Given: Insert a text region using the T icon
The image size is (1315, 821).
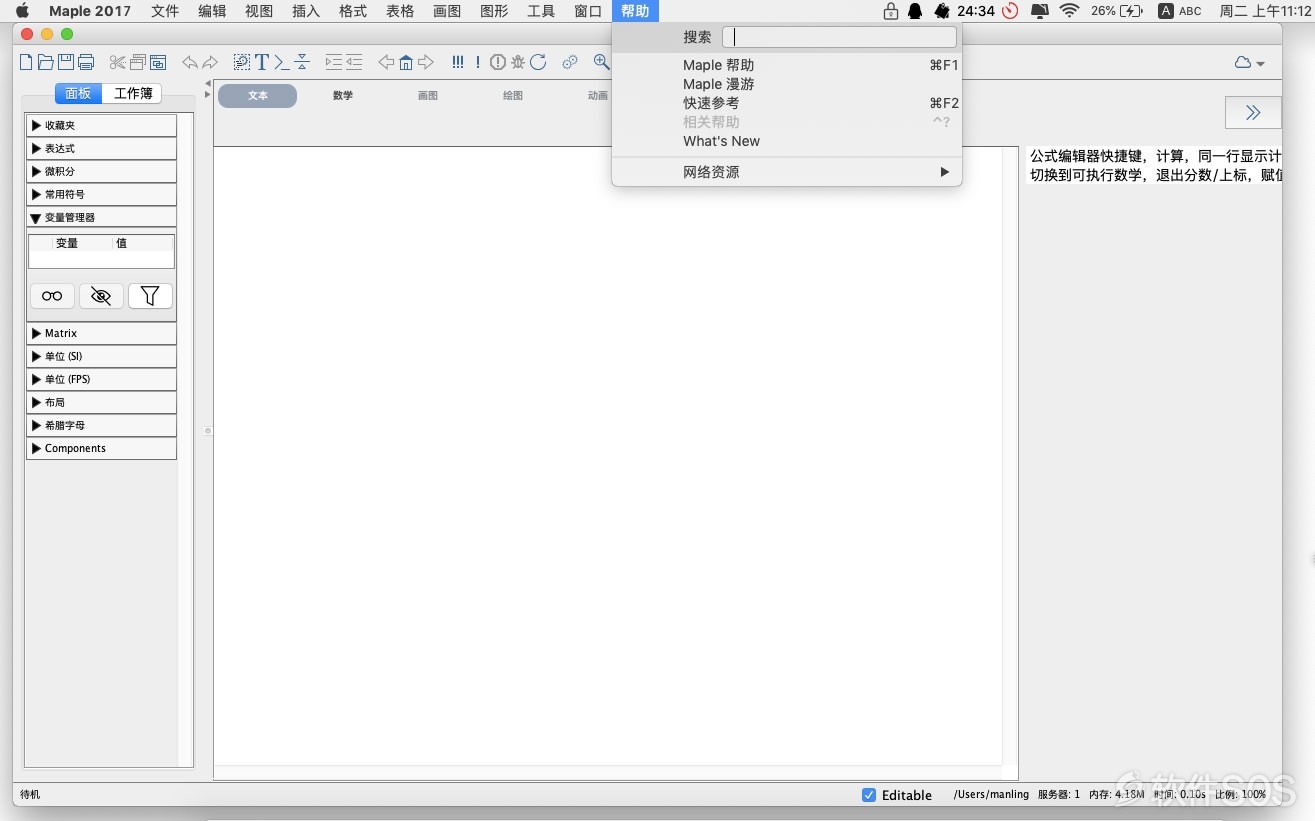Looking at the screenshot, I should click(x=262, y=62).
